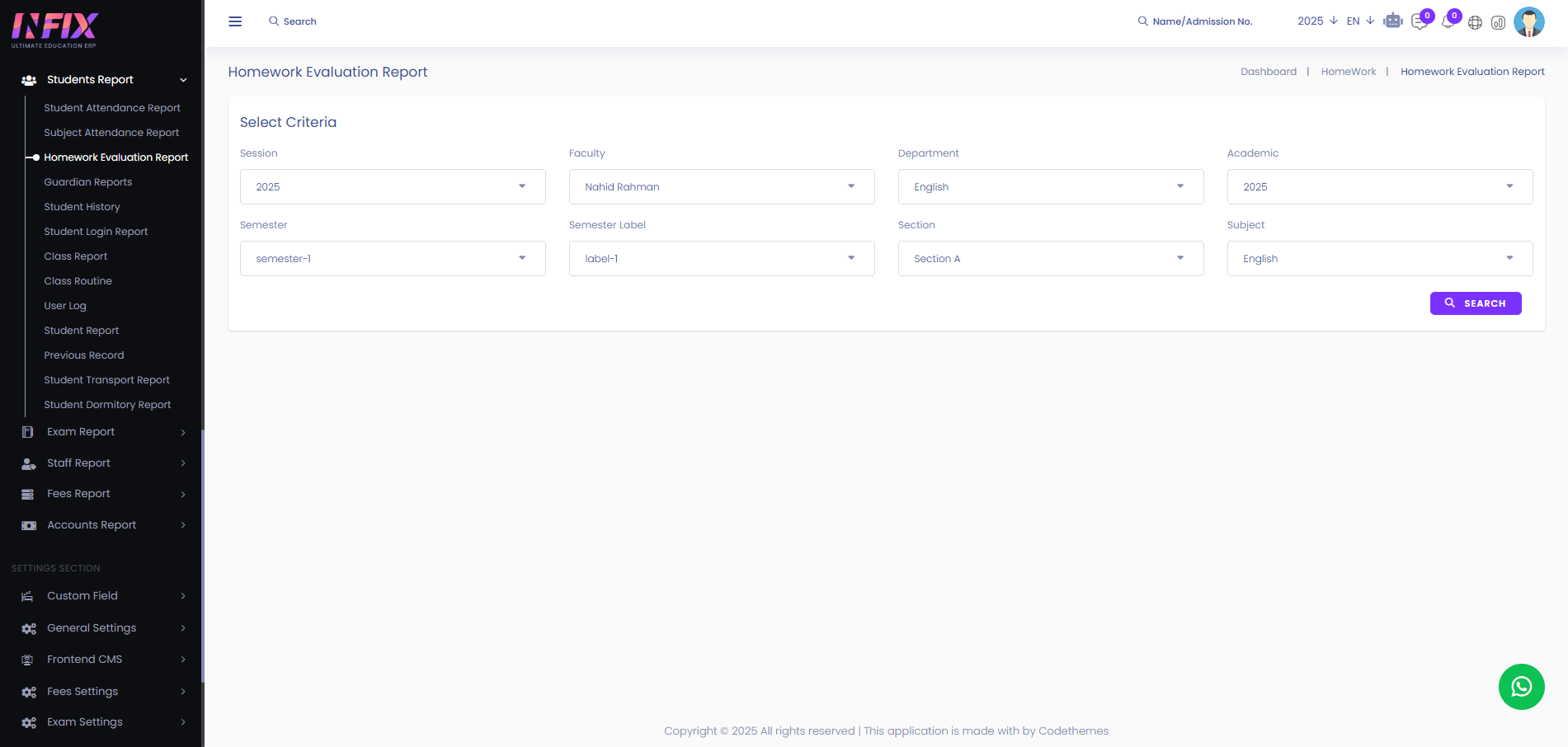1568x747 pixels.
Task: Open the Faculty dropdown Nahid Rahman
Action: [722, 187]
